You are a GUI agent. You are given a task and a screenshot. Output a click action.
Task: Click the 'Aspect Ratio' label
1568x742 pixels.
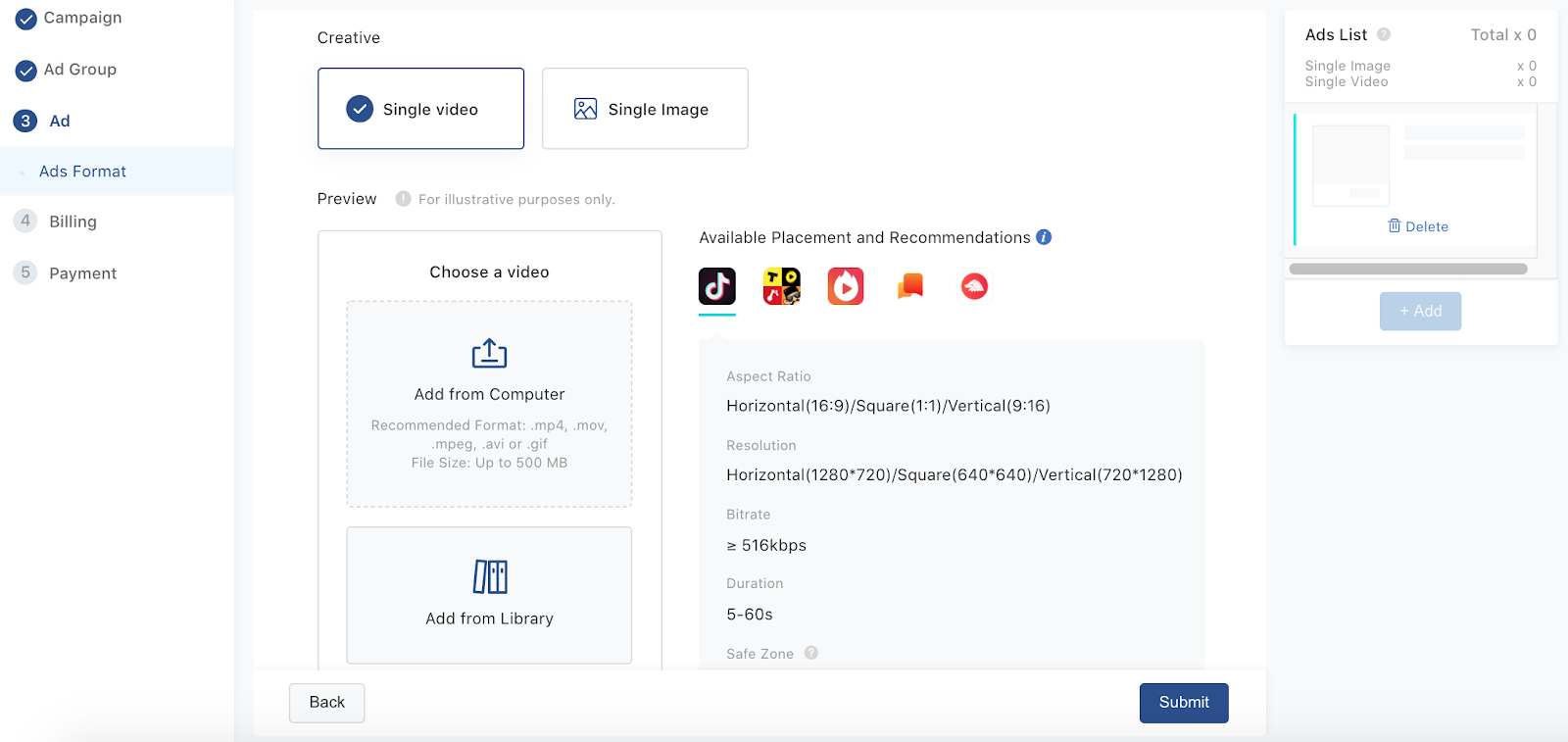(768, 376)
